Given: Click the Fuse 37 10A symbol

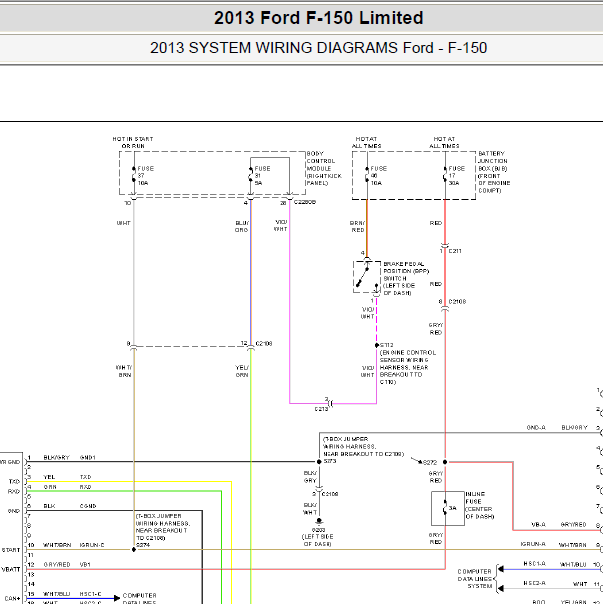Looking at the screenshot, I should pos(134,176).
